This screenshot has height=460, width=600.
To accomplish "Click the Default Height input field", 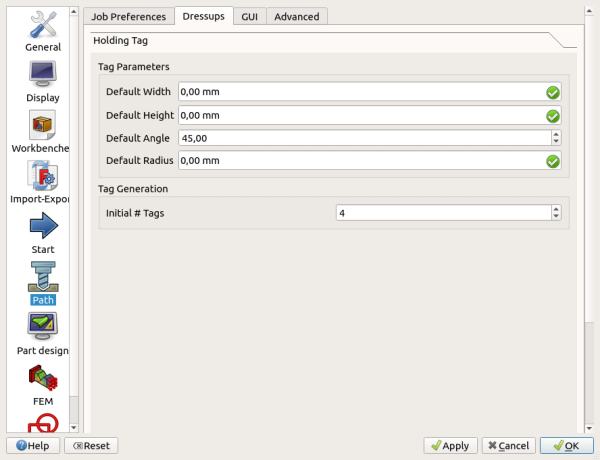I will [x=370, y=116].
